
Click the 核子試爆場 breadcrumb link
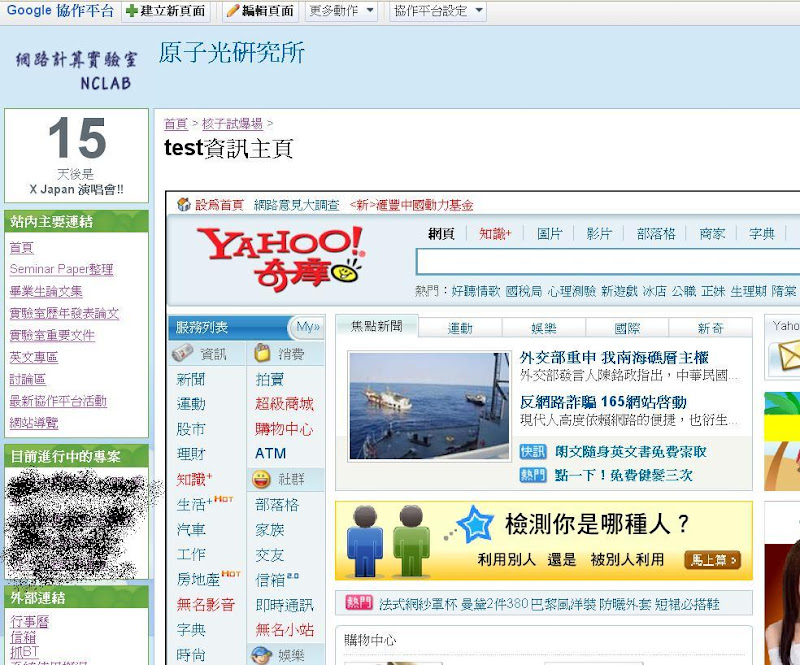coord(232,124)
